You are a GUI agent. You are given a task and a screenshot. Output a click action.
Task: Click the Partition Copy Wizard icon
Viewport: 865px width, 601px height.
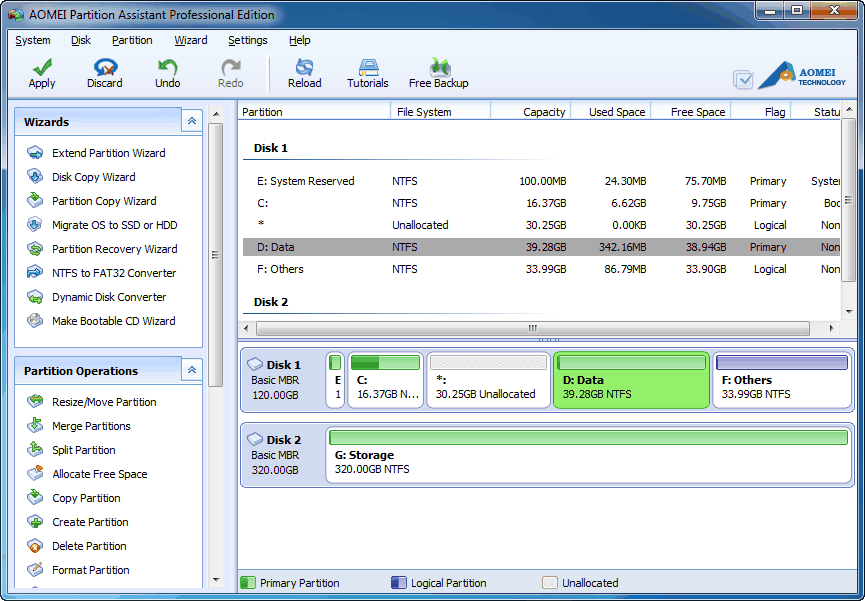[35, 200]
